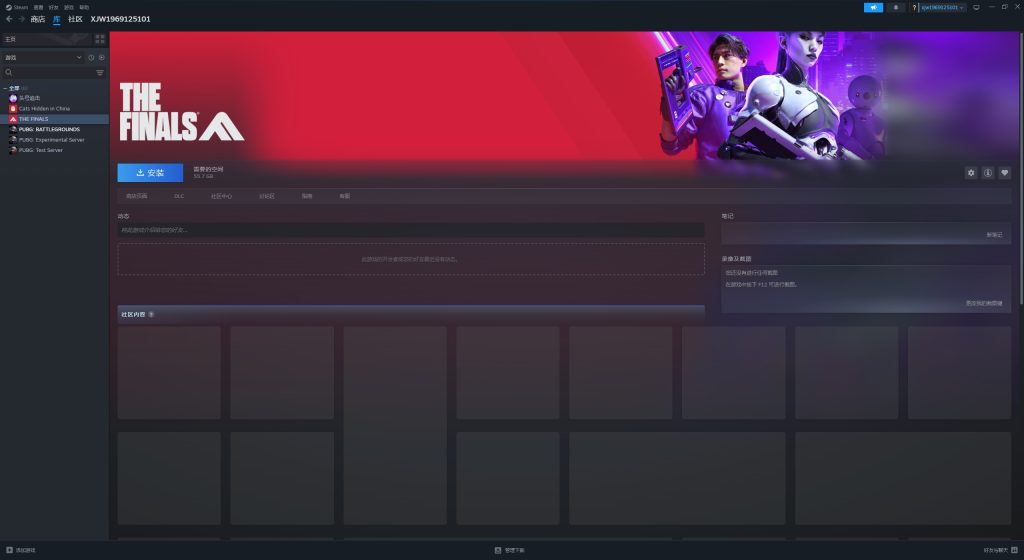Image resolution: width=1024 pixels, height=560 pixels.
Task: Open game settings gear icon
Action: [x=971, y=173]
